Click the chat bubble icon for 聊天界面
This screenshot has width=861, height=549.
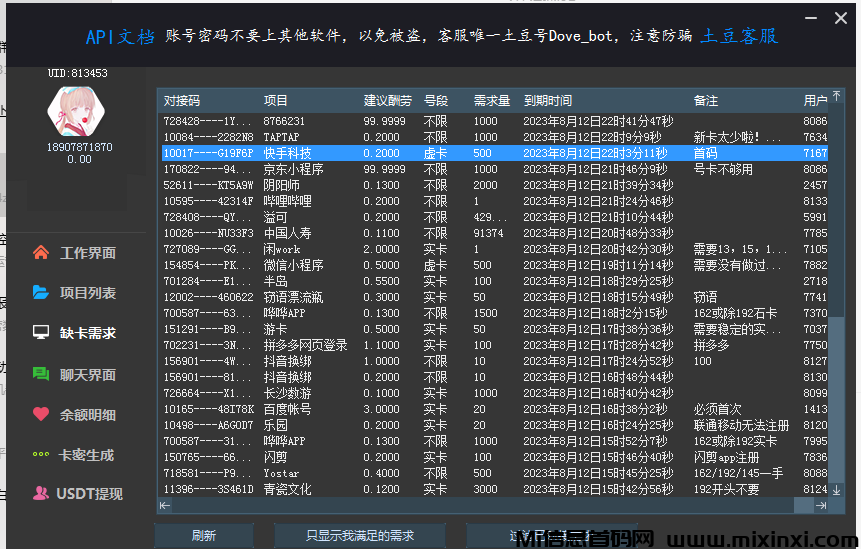point(41,374)
